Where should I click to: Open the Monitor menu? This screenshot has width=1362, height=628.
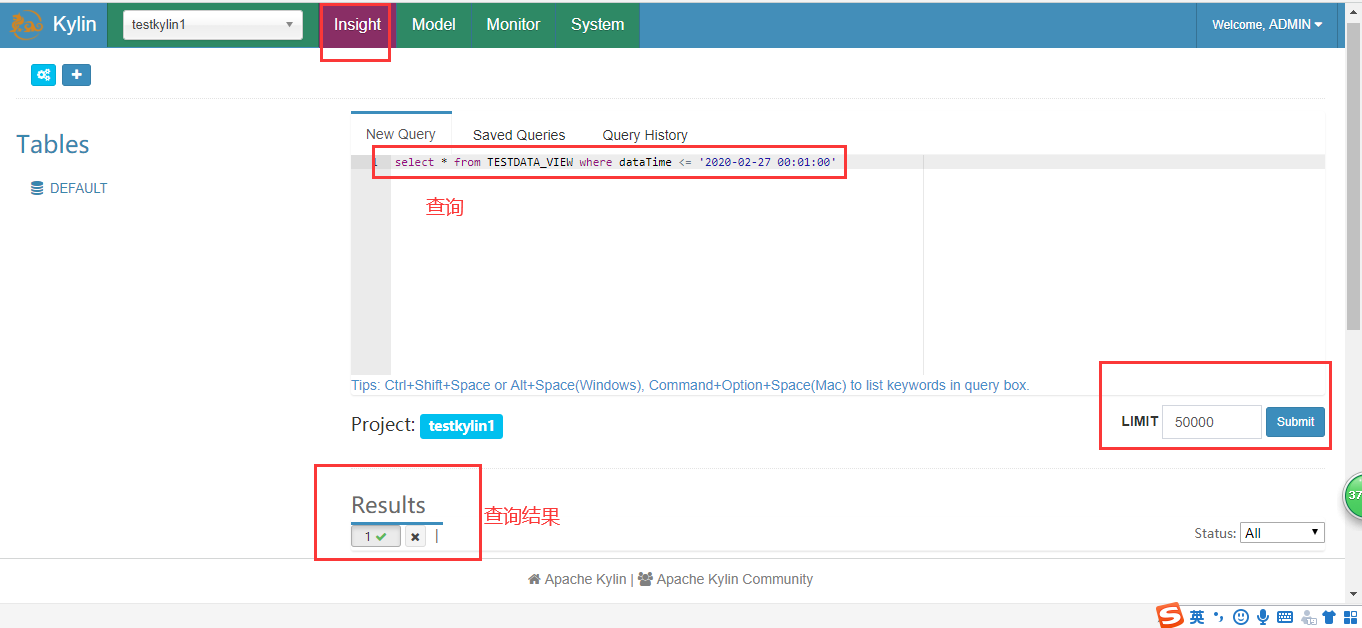513,24
